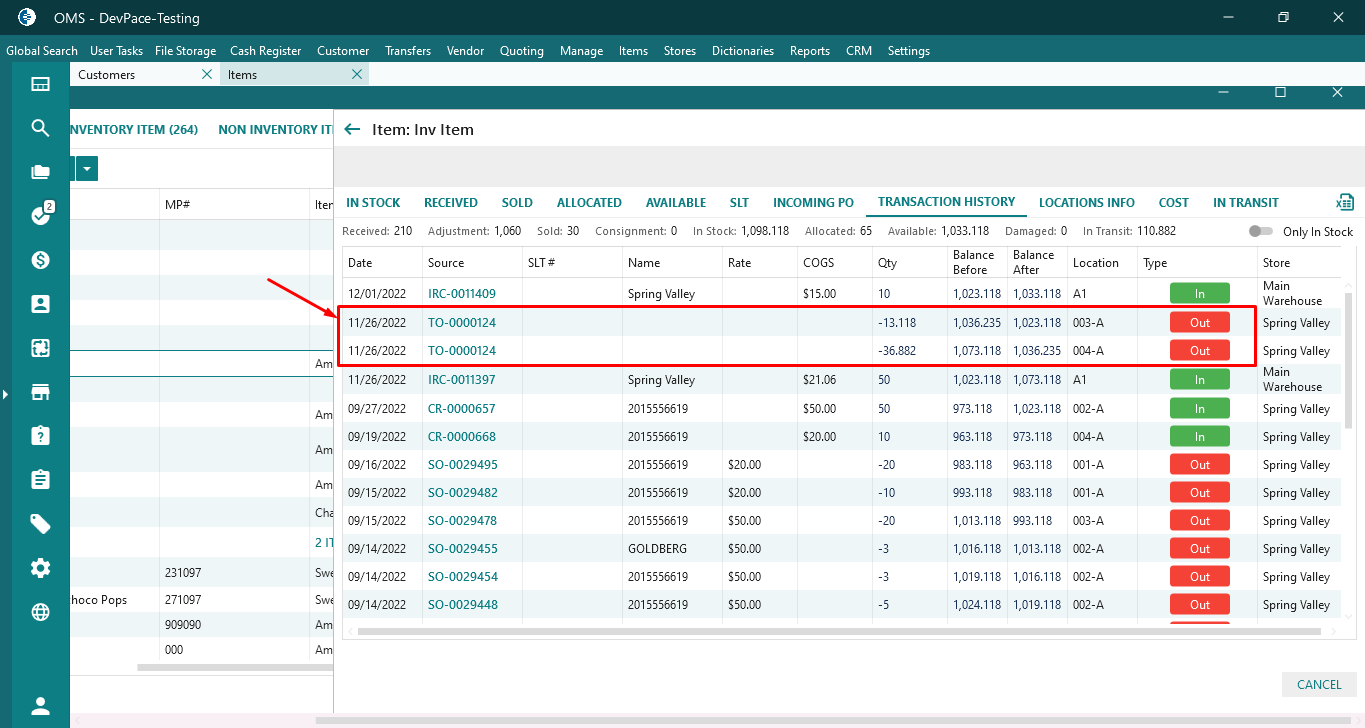
Task: Open the folders icon in left sidebar
Action: [x=40, y=172]
